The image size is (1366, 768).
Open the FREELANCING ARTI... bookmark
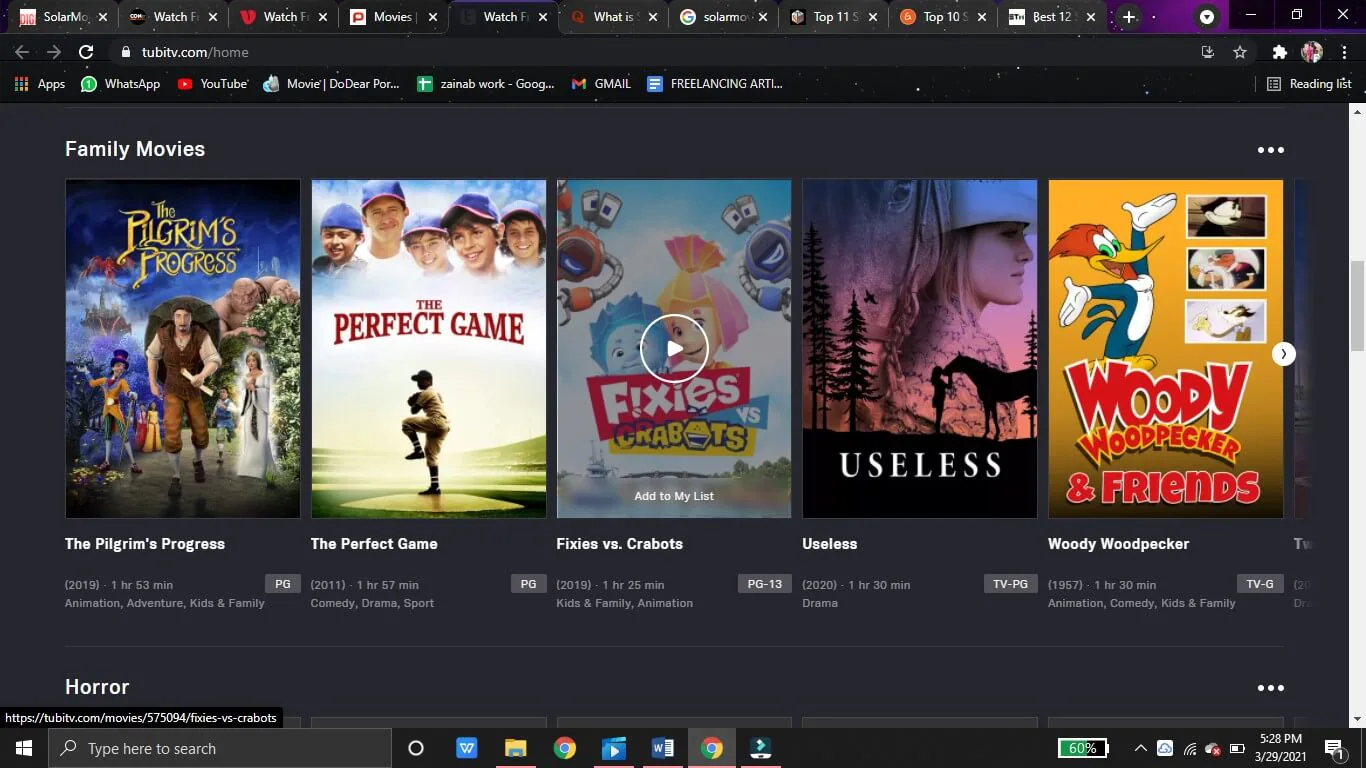click(x=715, y=84)
